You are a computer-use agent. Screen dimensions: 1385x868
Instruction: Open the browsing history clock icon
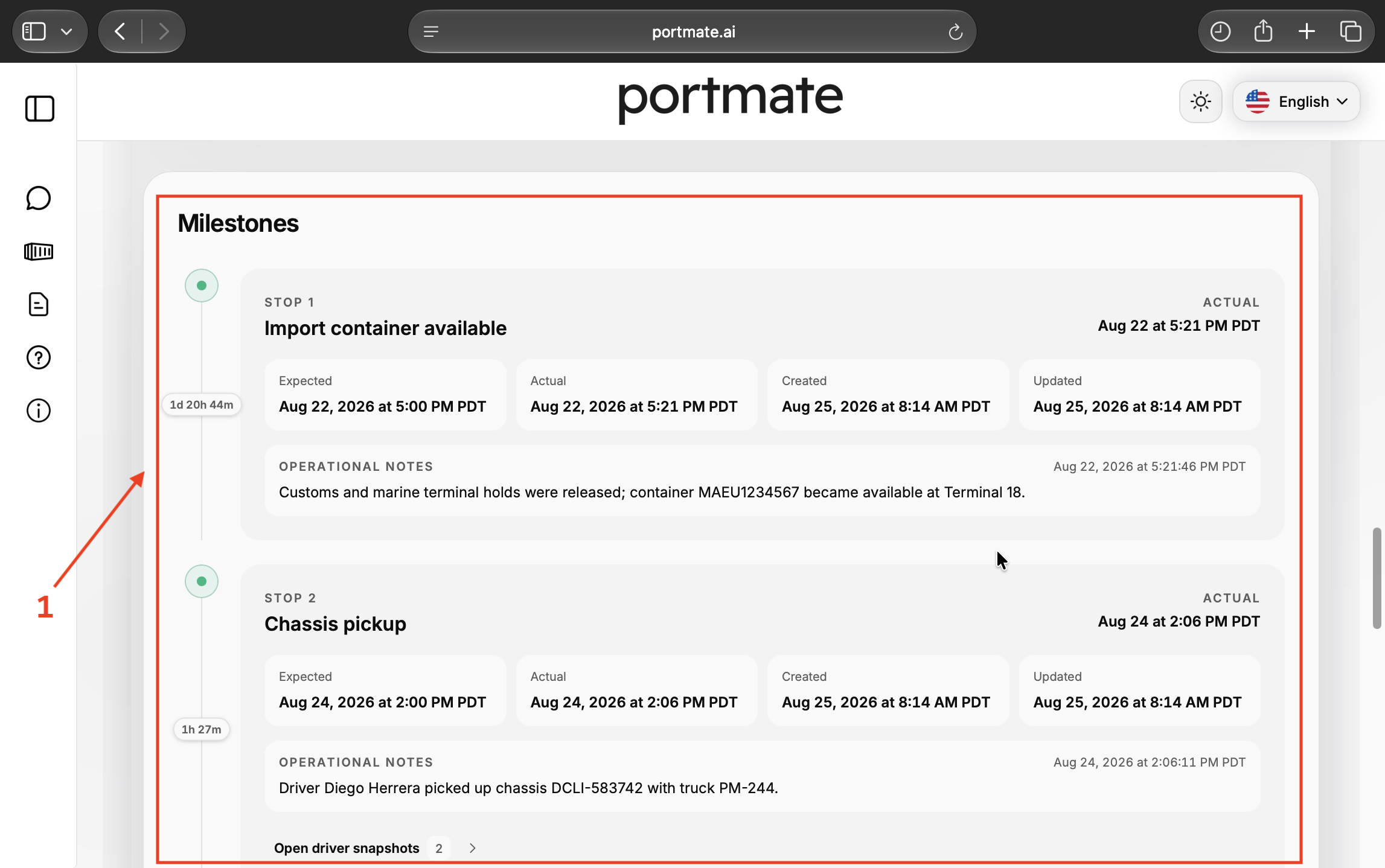click(x=1220, y=31)
